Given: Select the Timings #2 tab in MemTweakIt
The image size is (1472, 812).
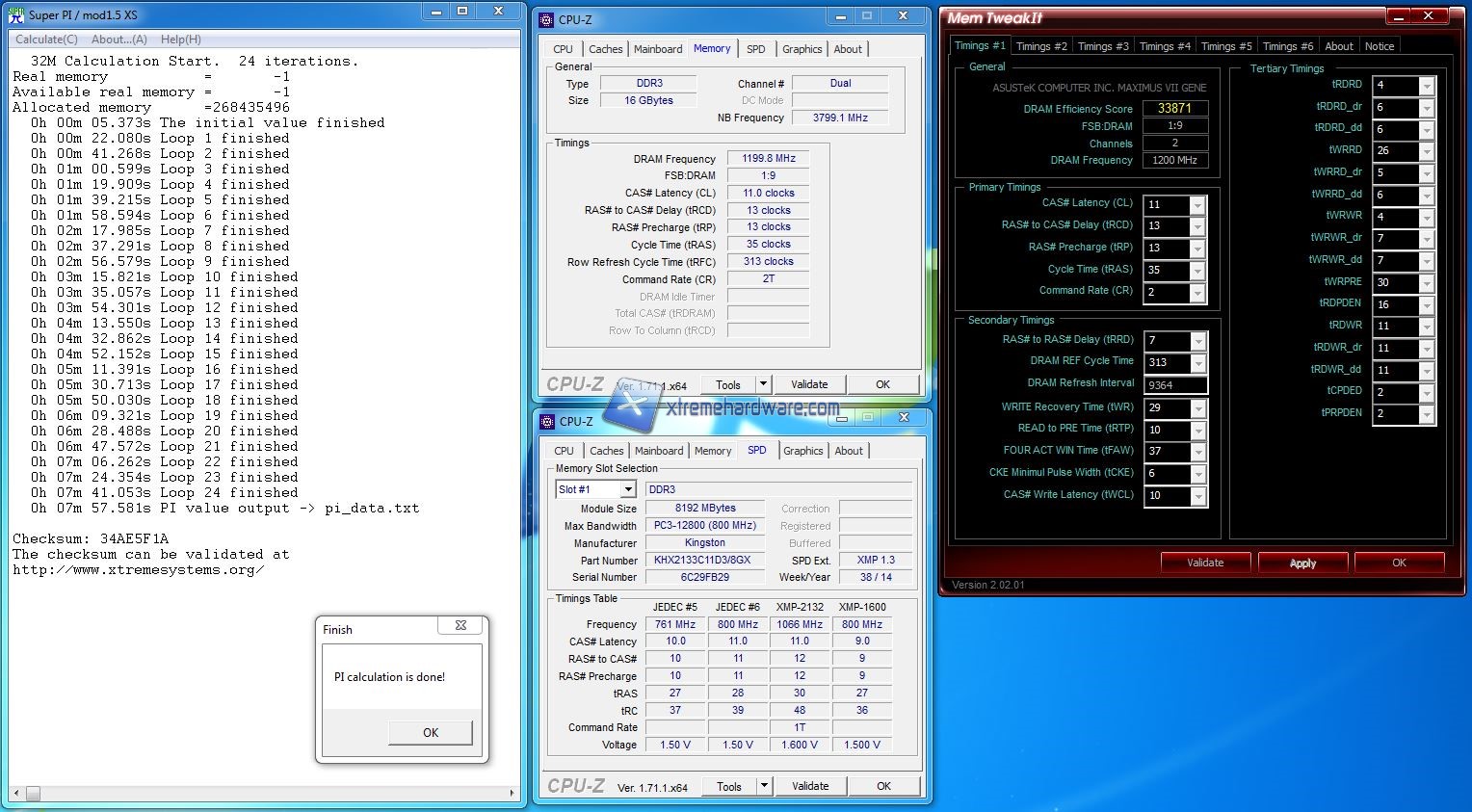Looking at the screenshot, I should click(x=1040, y=46).
